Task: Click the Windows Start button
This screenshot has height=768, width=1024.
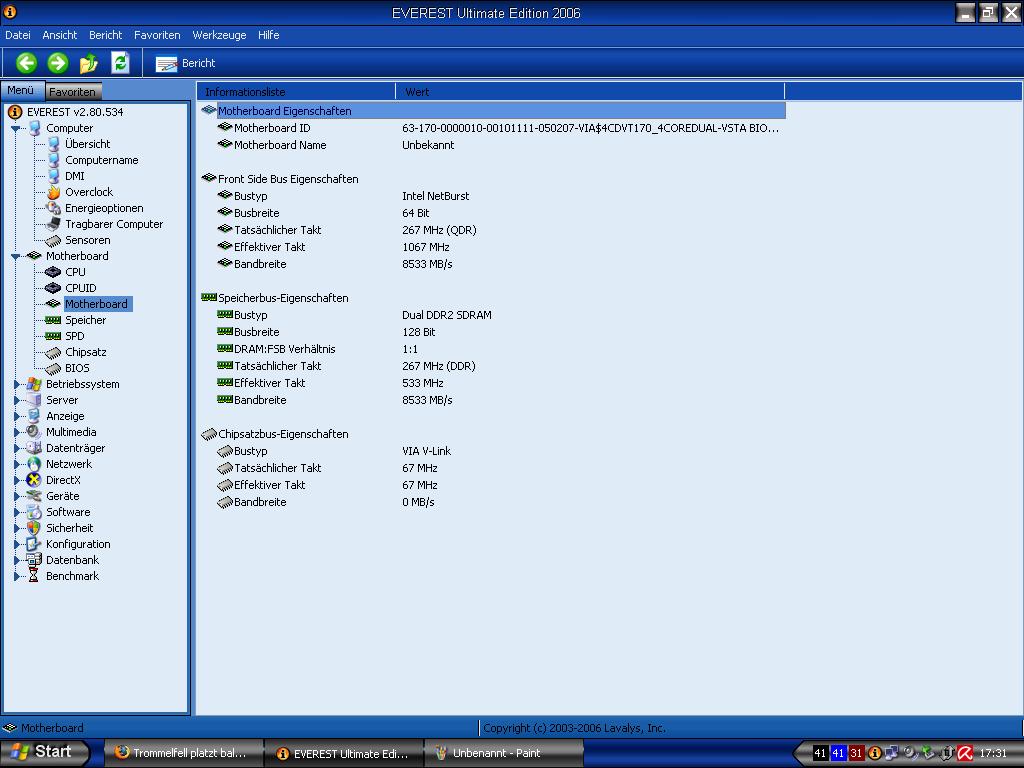Action: 44,752
